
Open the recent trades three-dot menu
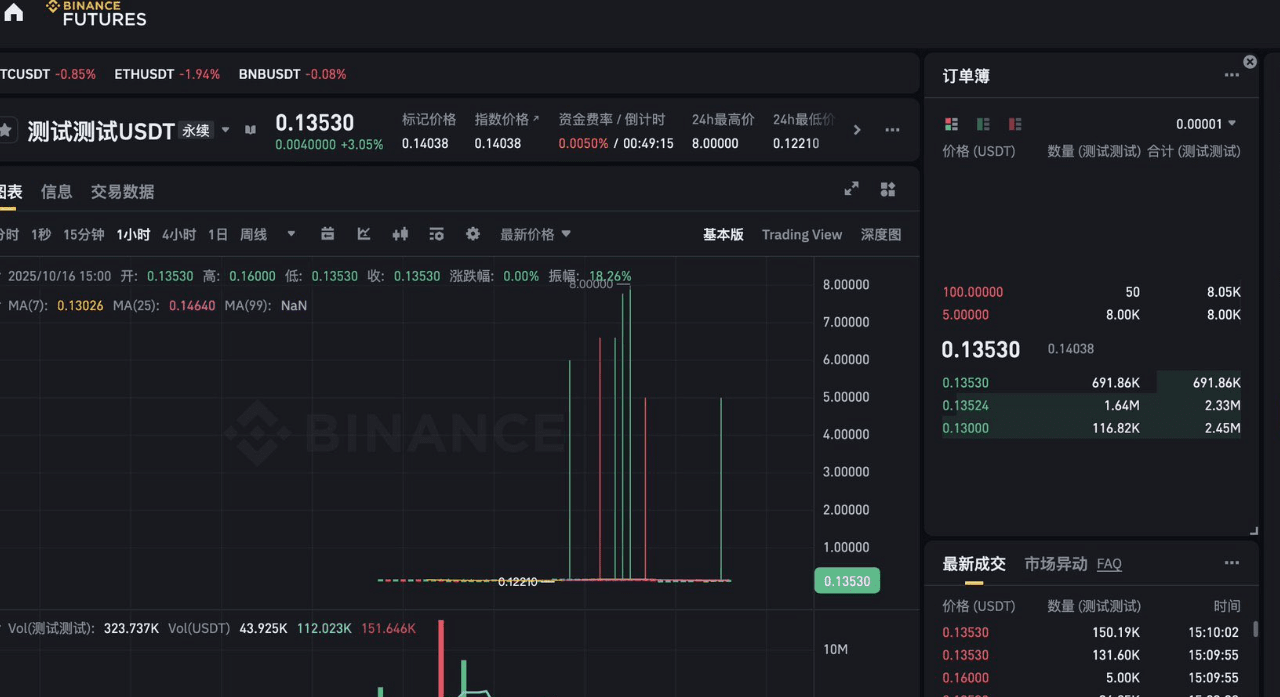(1232, 563)
